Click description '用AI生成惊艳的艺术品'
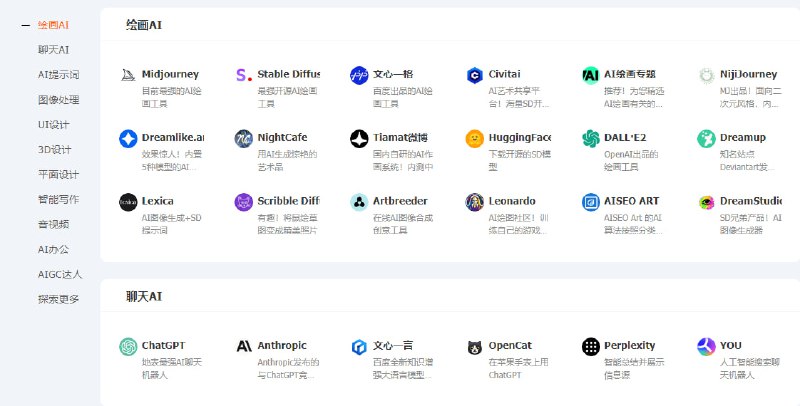The image size is (800, 406). tap(287, 161)
